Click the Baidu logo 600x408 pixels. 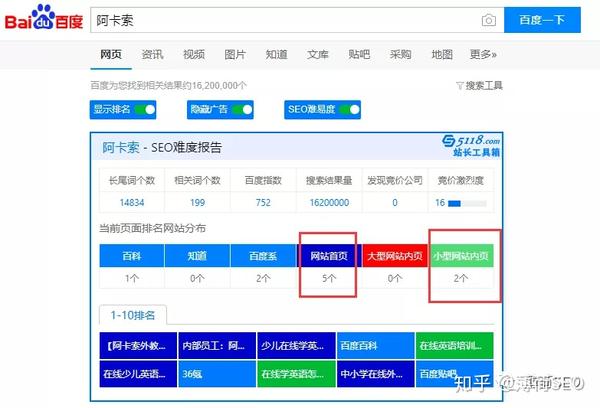44,18
